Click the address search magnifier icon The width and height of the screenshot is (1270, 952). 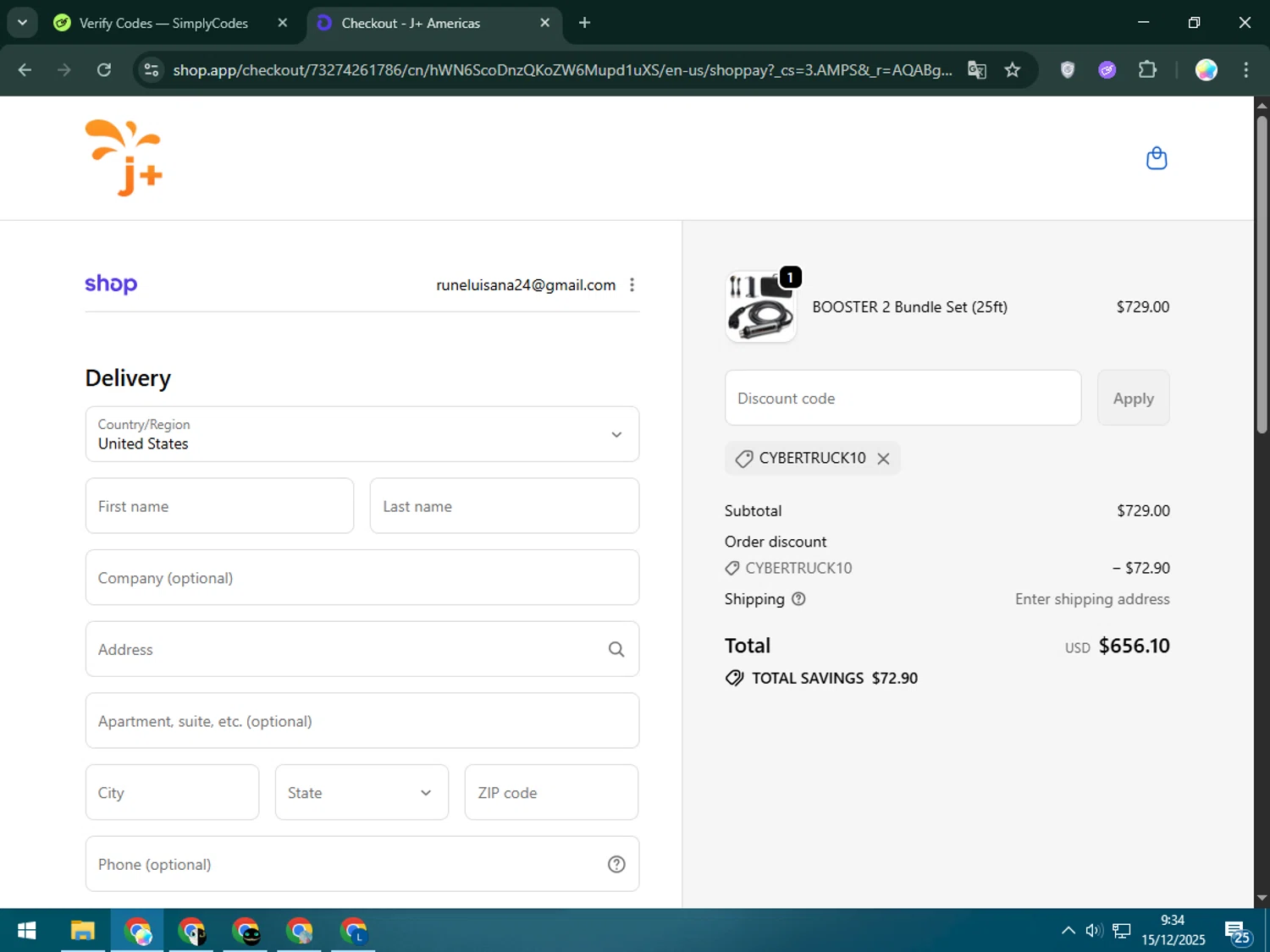[x=616, y=649]
